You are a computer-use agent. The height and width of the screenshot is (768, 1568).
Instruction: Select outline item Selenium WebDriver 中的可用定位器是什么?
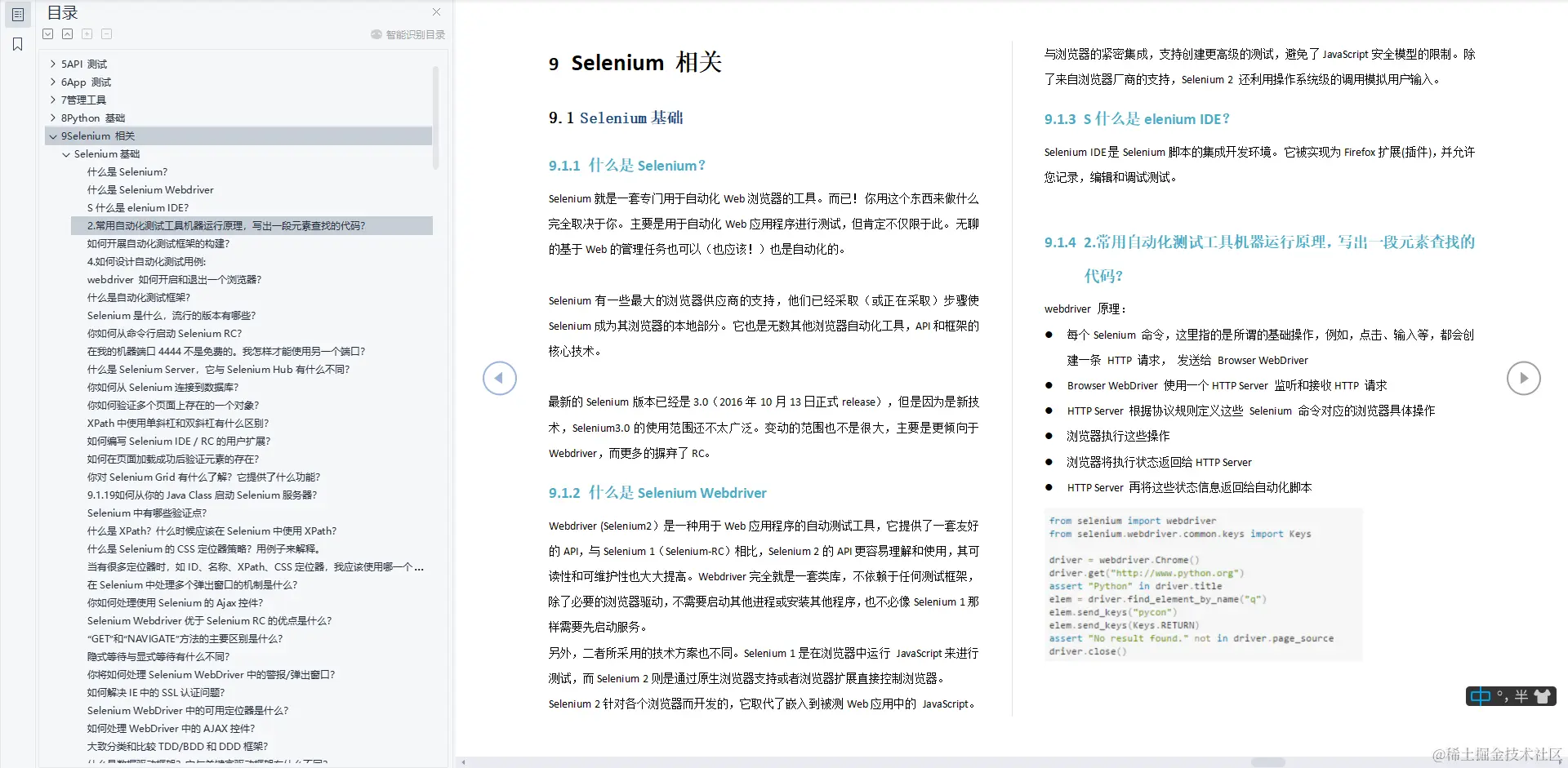188,710
